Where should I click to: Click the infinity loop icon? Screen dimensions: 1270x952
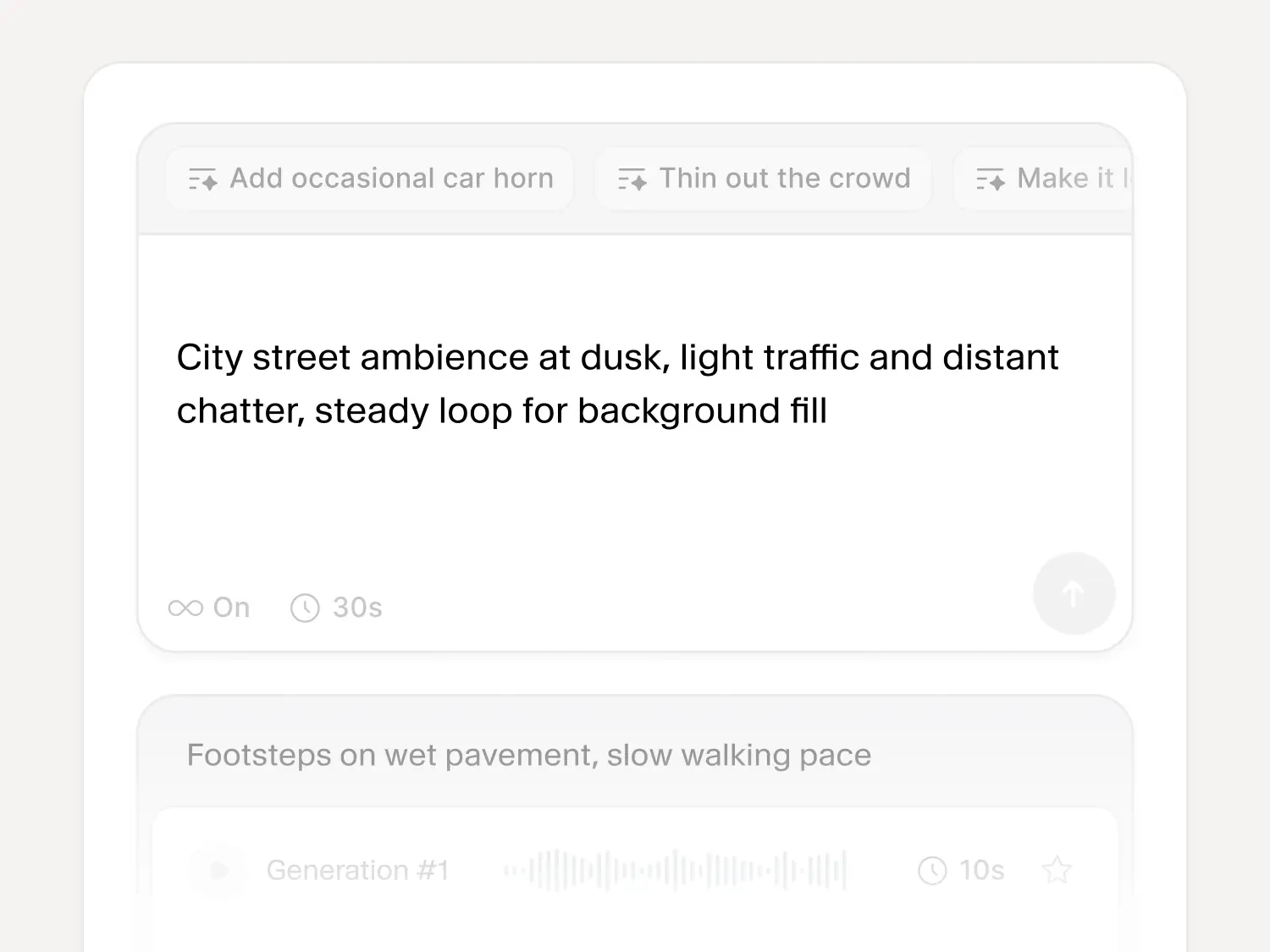185,608
